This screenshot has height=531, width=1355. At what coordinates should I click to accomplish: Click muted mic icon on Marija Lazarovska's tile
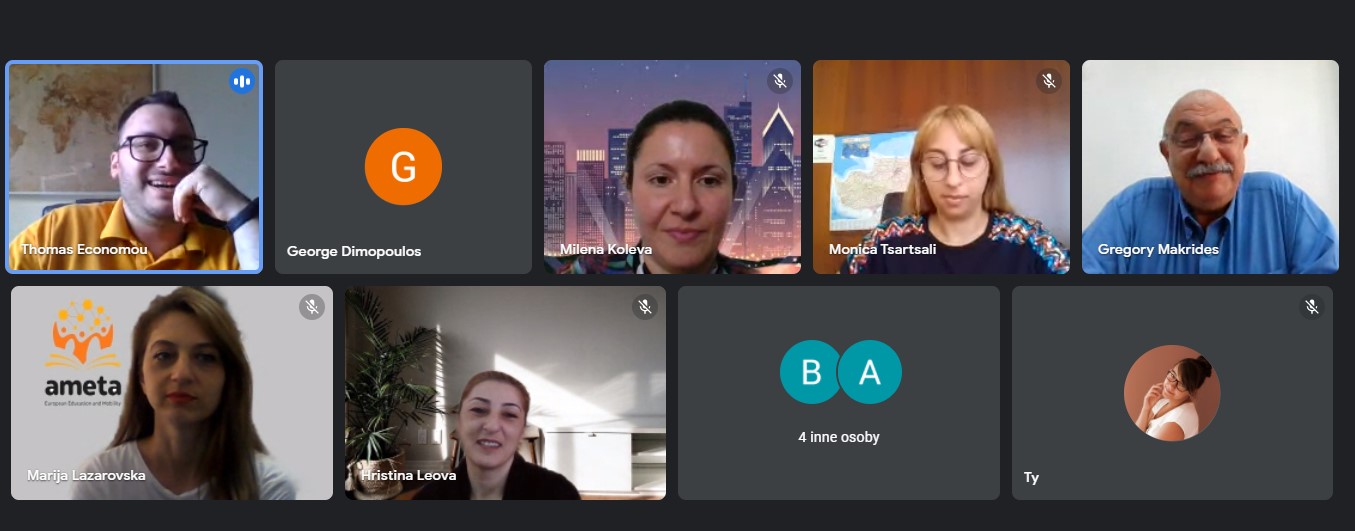click(x=312, y=307)
